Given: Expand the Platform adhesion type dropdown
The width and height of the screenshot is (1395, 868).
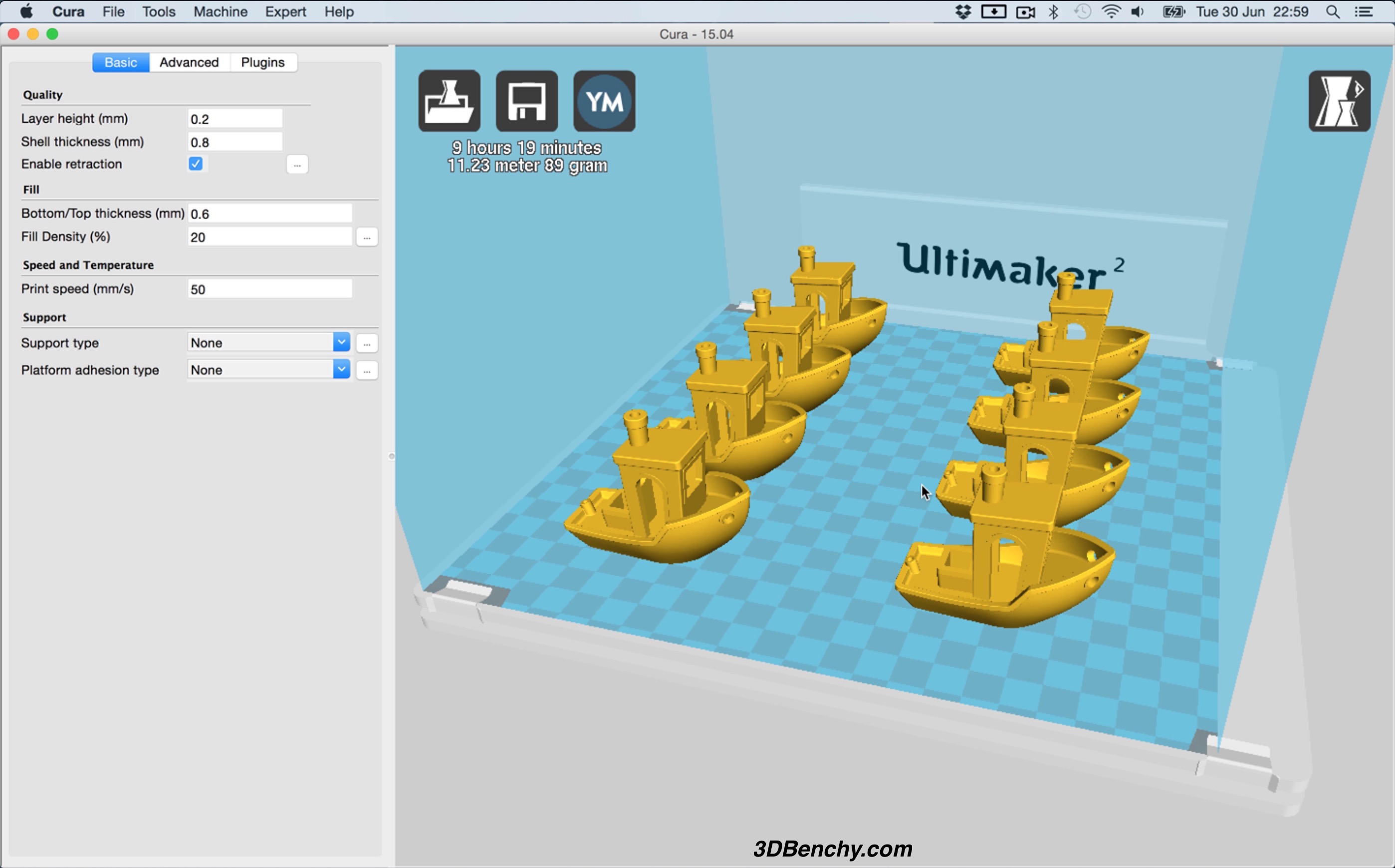Looking at the screenshot, I should point(341,370).
